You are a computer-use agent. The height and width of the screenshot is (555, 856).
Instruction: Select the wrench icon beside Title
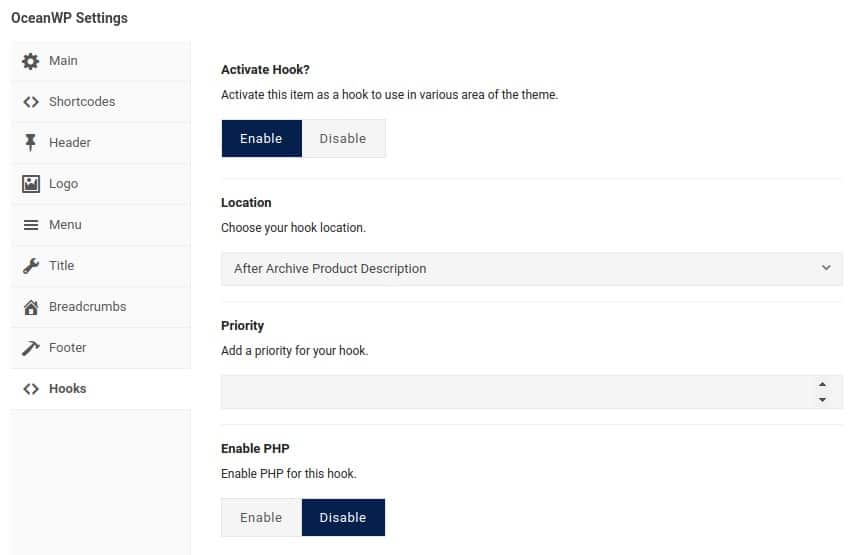[x=31, y=266]
